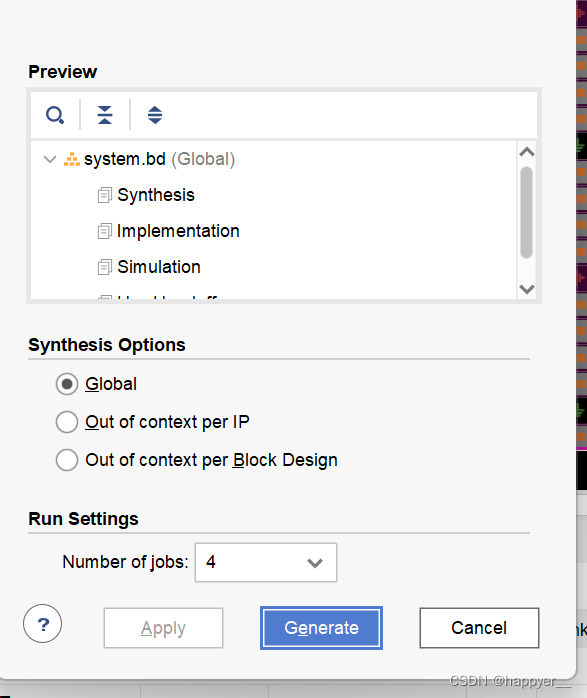587x698 pixels.
Task: Open the Number of jobs dropdown
Action: click(266, 562)
